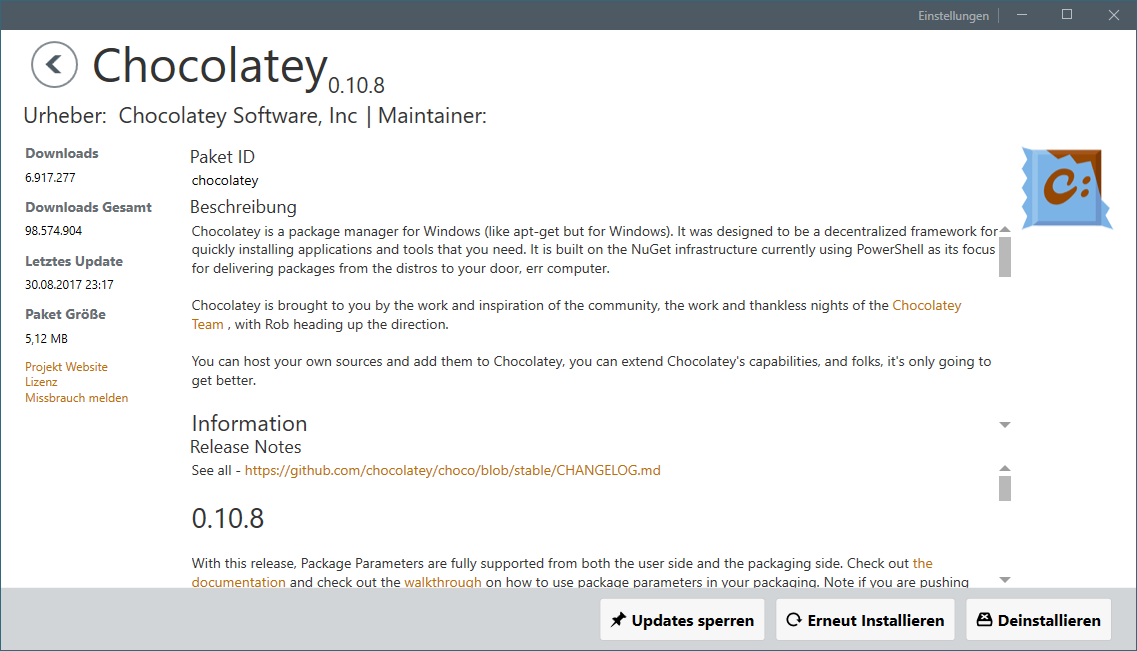This screenshot has width=1137, height=651.
Task: Click the downloads count 6.917.277
Action: pyautogui.click(x=50, y=178)
